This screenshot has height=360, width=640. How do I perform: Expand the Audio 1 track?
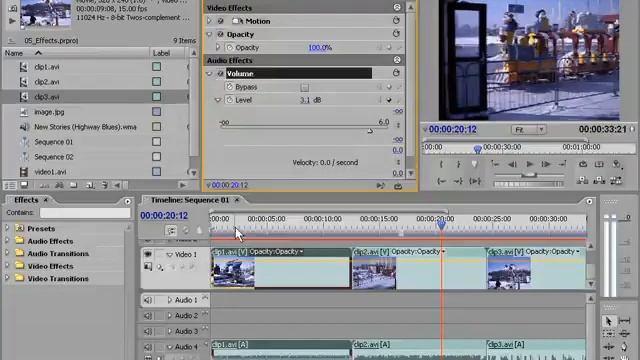(169, 300)
